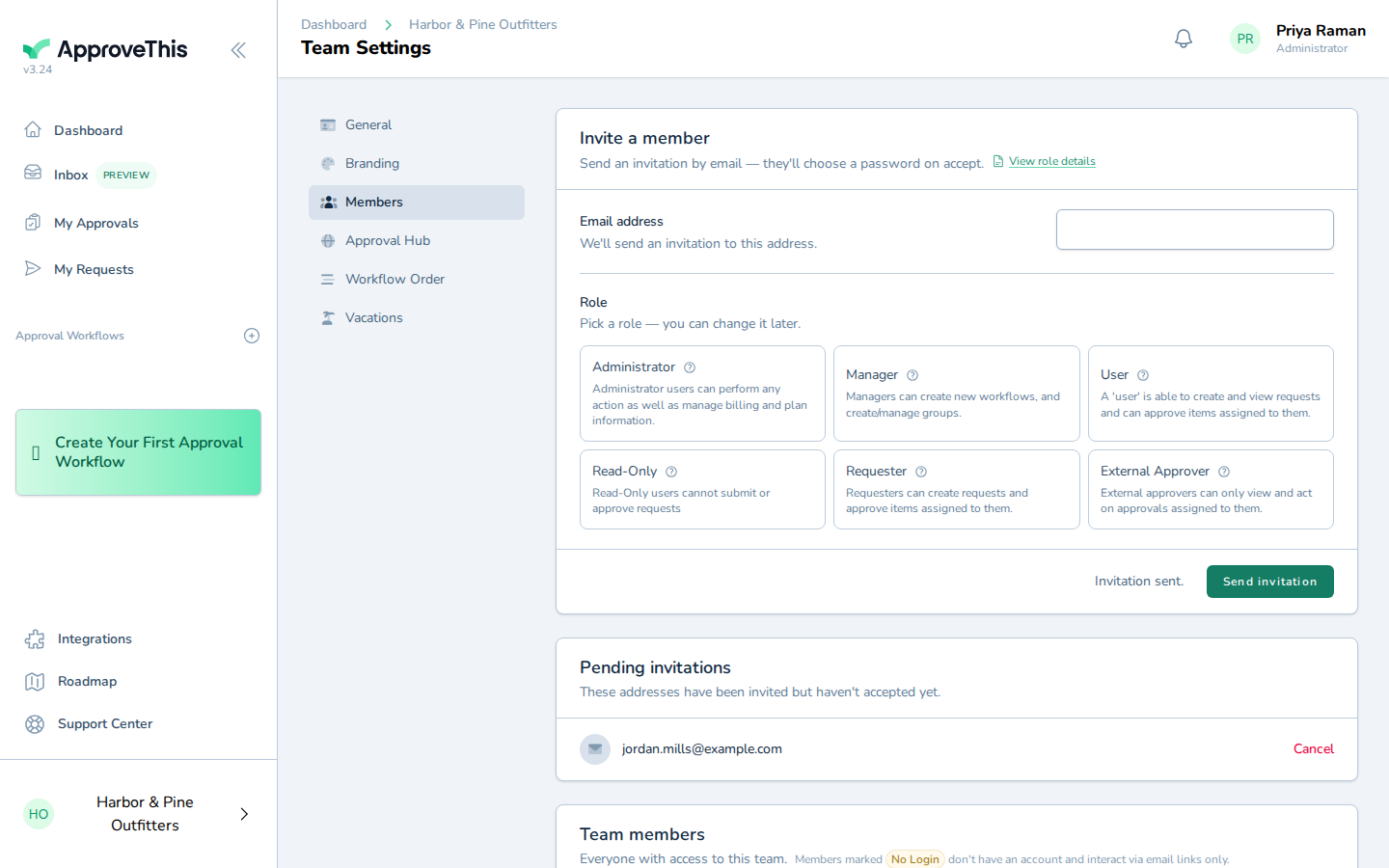
Task: Open My Approvals in the sidebar
Action: (x=96, y=223)
